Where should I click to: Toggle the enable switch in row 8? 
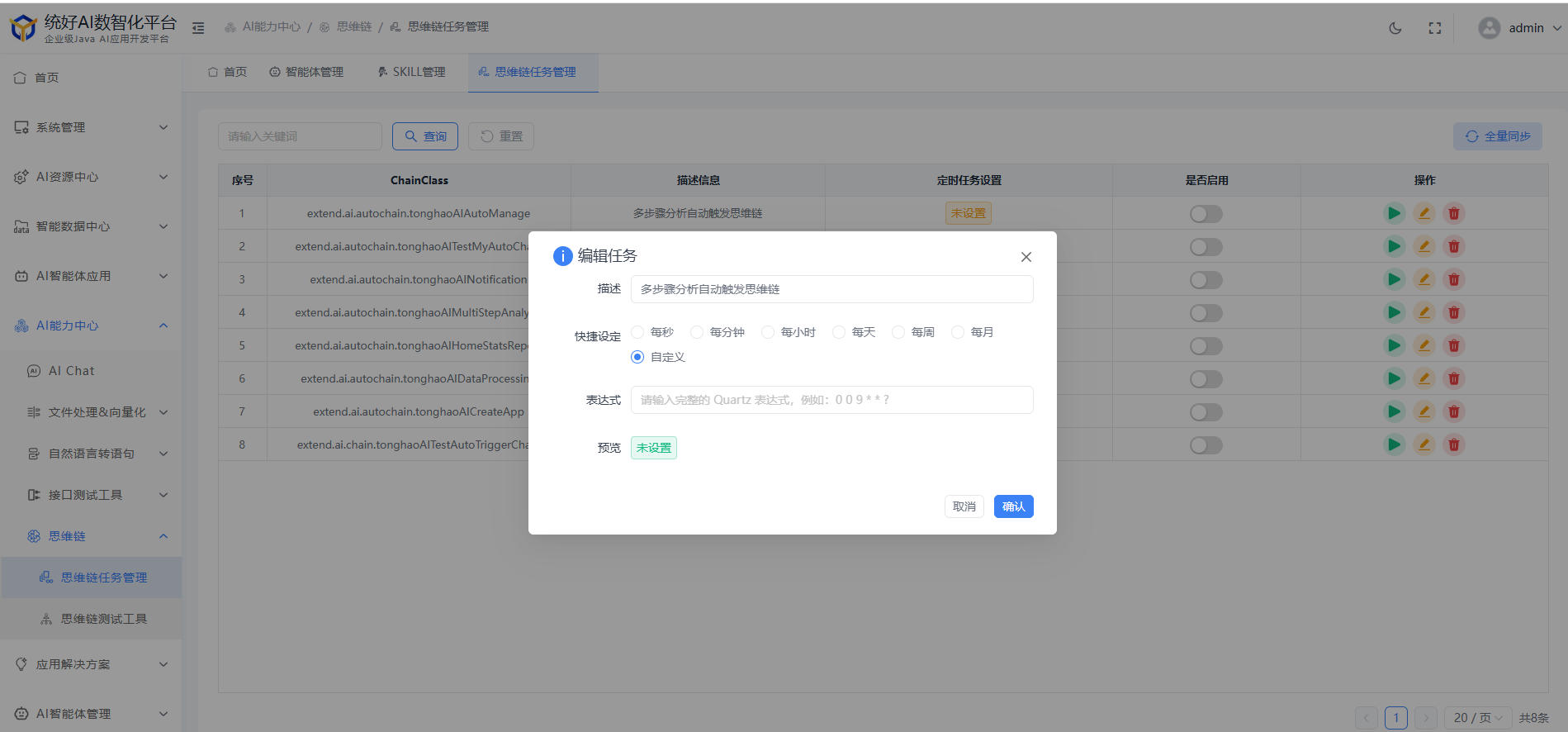pyautogui.click(x=1206, y=445)
